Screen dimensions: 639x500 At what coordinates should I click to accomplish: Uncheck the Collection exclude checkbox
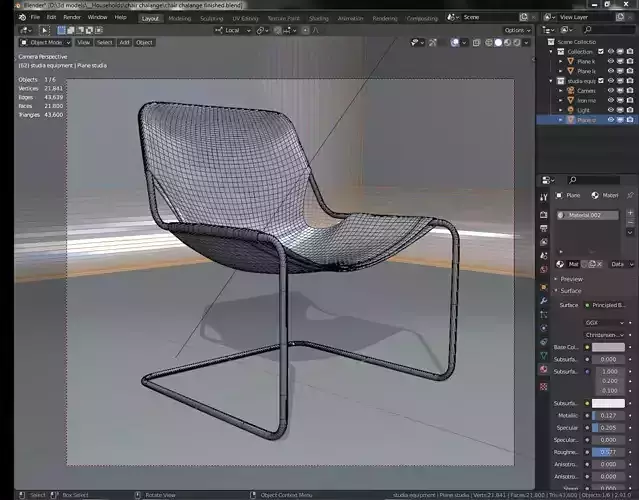601,51
